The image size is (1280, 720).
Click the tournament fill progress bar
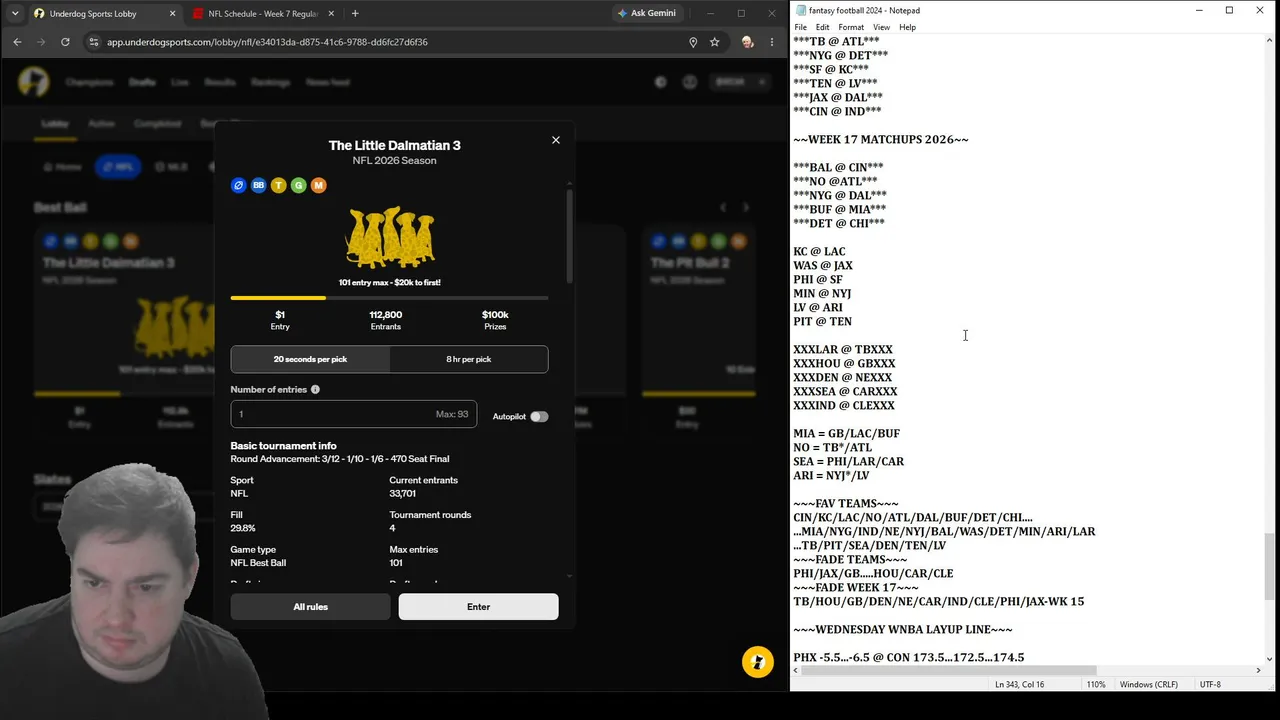pyautogui.click(x=389, y=298)
